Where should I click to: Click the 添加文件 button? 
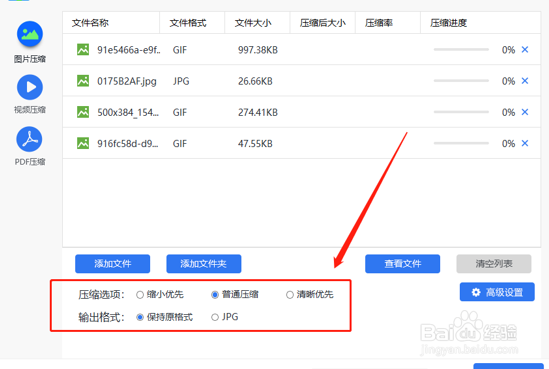pos(112,264)
